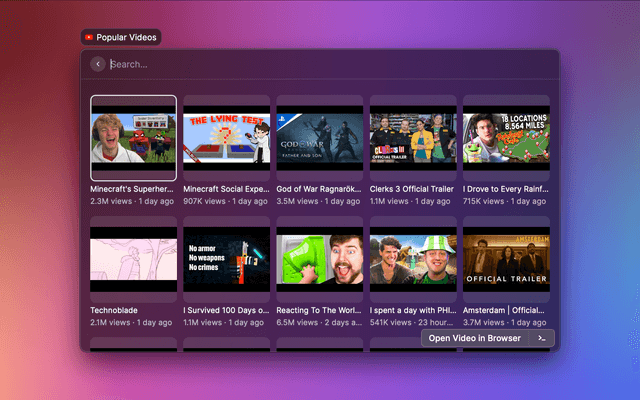Screen dimensions: 640x400
Task: Click title text "Amsterdam | Official..."
Action: tap(503, 310)
